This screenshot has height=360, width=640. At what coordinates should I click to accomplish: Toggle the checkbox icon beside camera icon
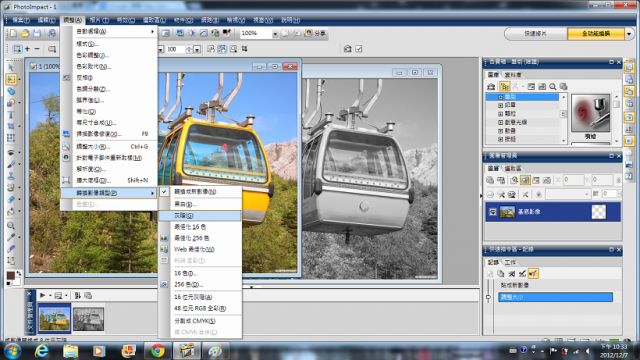359,49
